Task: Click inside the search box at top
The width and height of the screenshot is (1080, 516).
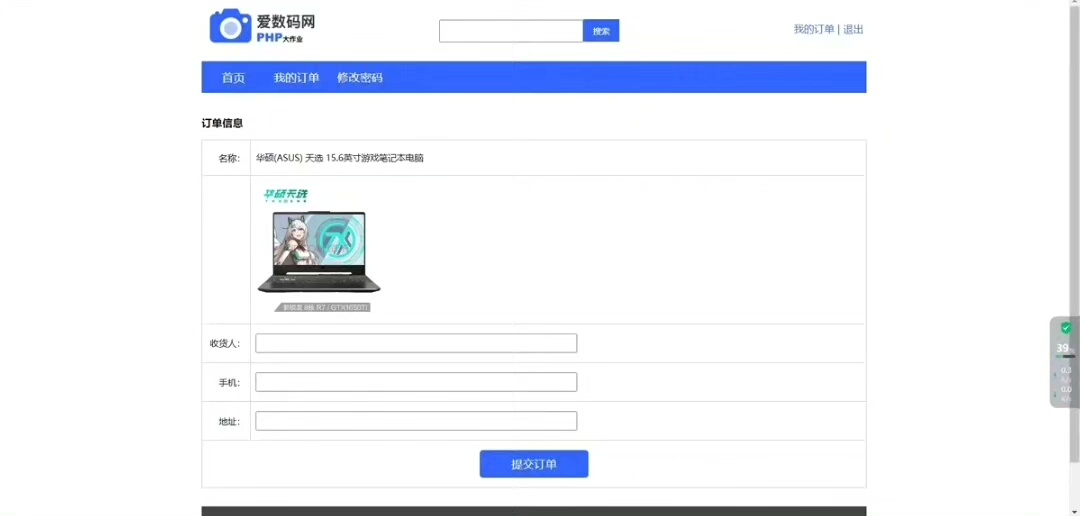Action: pyautogui.click(x=511, y=31)
